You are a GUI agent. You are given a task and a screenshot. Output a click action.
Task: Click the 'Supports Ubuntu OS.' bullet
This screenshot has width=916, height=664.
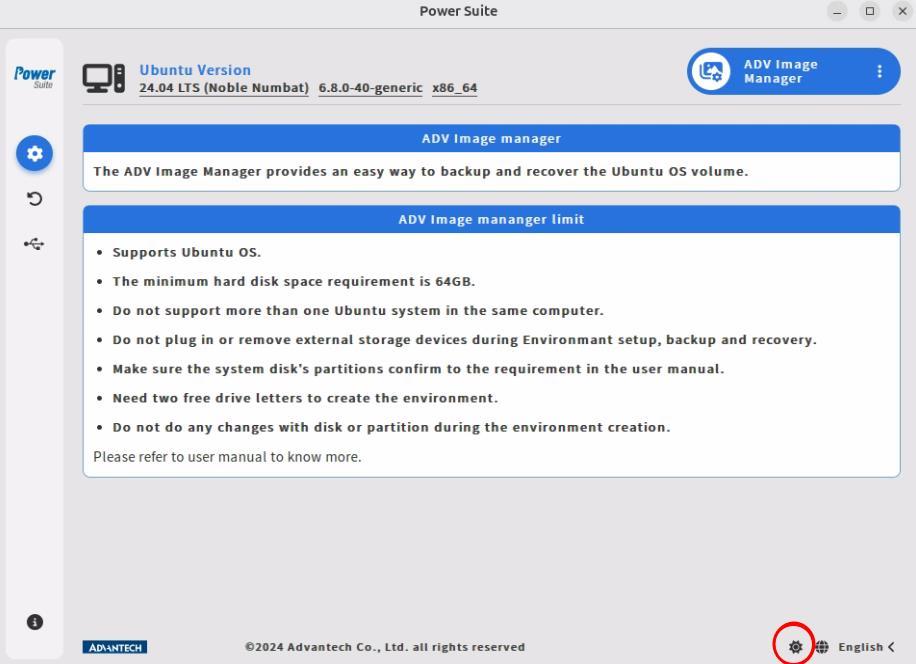tap(186, 252)
